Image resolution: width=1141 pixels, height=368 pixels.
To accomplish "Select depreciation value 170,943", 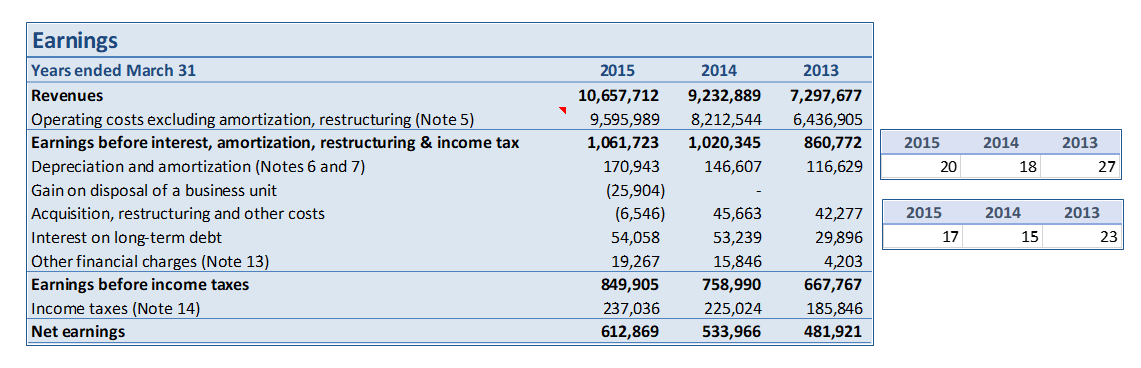I will click(x=632, y=167).
